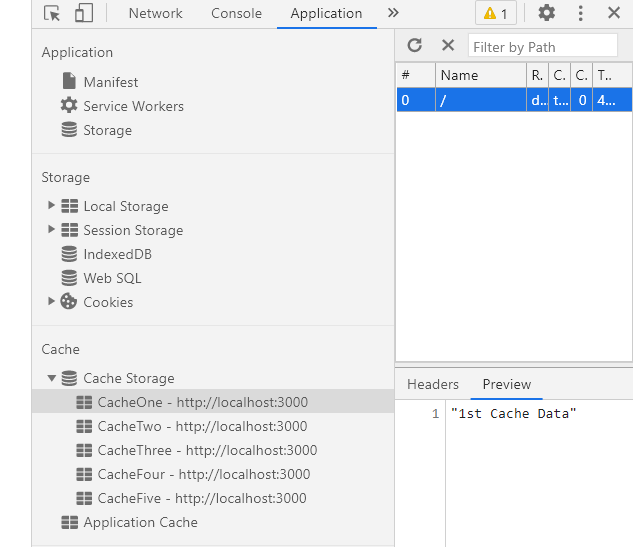Image resolution: width=633 pixels, height=547 pixels.
Task: Show more tabs via double chevron
Action: pyautogui.click(x=393, y=13)
